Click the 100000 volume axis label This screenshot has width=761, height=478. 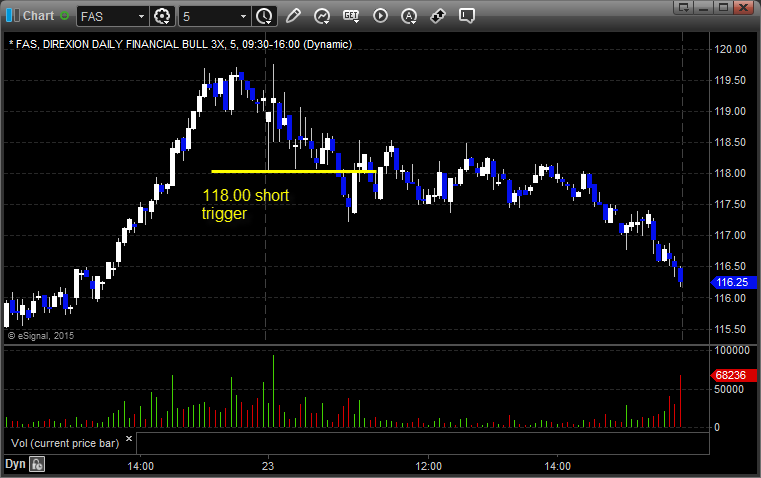click(x=732, y=350)
